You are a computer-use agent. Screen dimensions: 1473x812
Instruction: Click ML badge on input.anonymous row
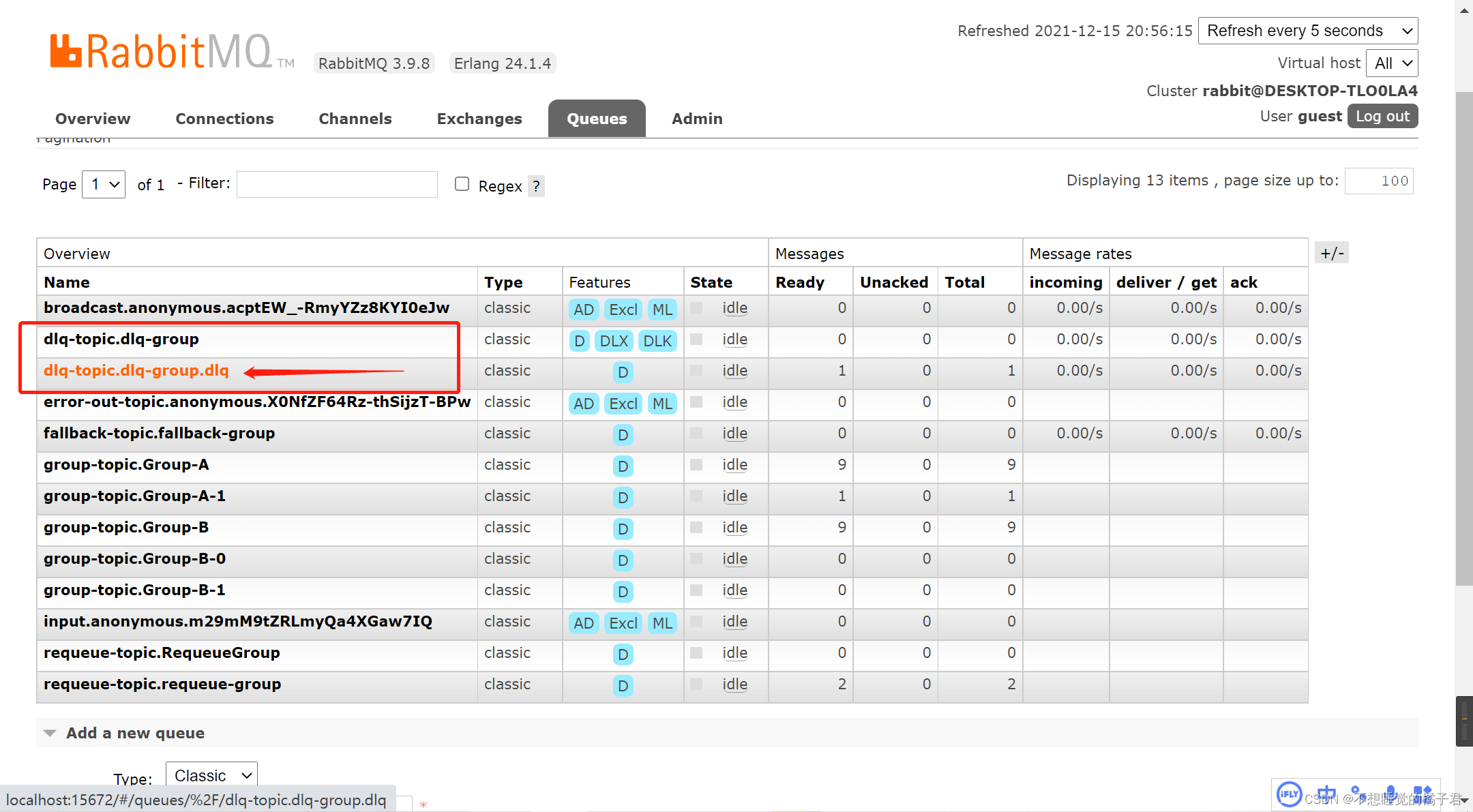coord(661,623)
